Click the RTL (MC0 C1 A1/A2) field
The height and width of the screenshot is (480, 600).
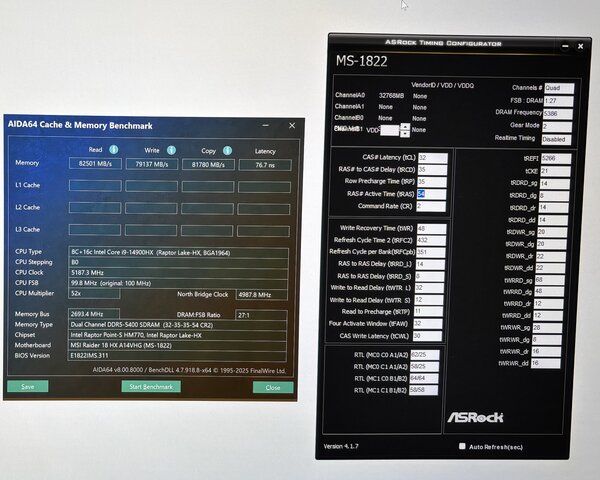tap(424, 367)
